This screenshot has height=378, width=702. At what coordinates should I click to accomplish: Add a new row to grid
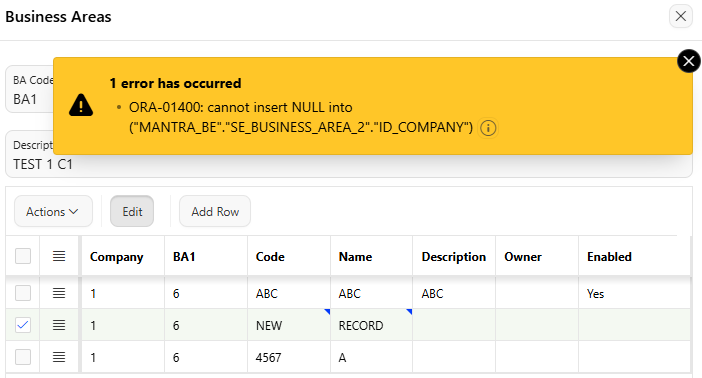click(215, 211)
